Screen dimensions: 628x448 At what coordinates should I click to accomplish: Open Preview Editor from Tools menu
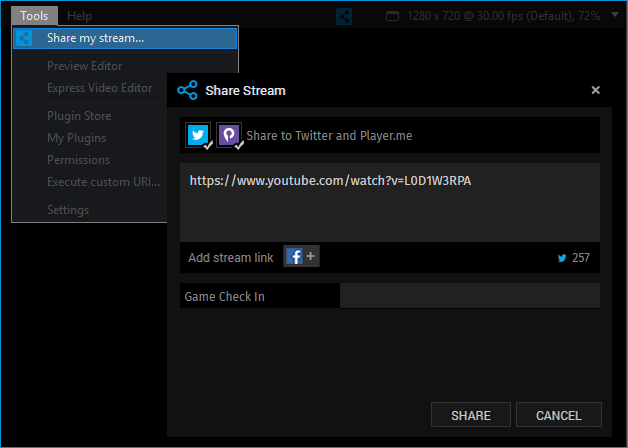click(x=85, y=66)
